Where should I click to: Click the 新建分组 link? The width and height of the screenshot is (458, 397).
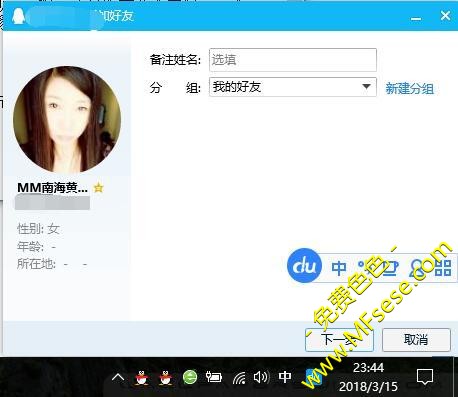[x=410, y=89]
